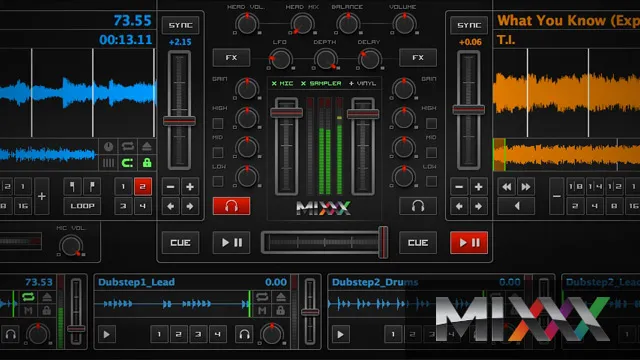
Task: Click the left deck CUE button
Action: point(180,243)
